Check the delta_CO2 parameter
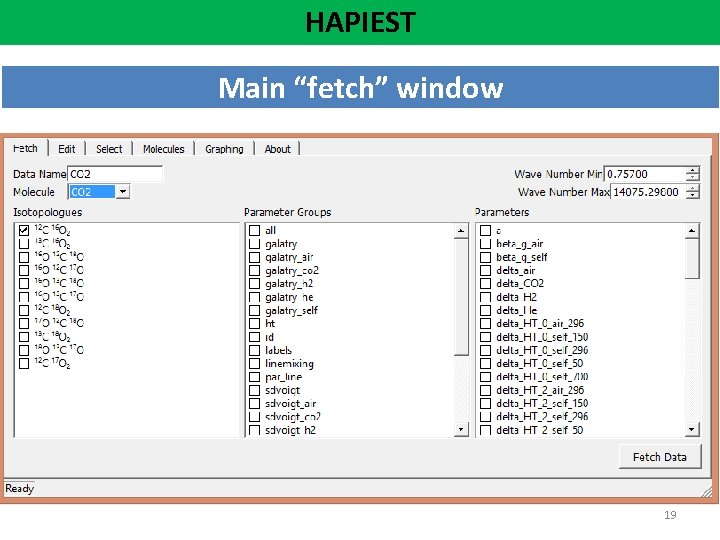This screenshot has width=720, height=540. tap(485, 283)
